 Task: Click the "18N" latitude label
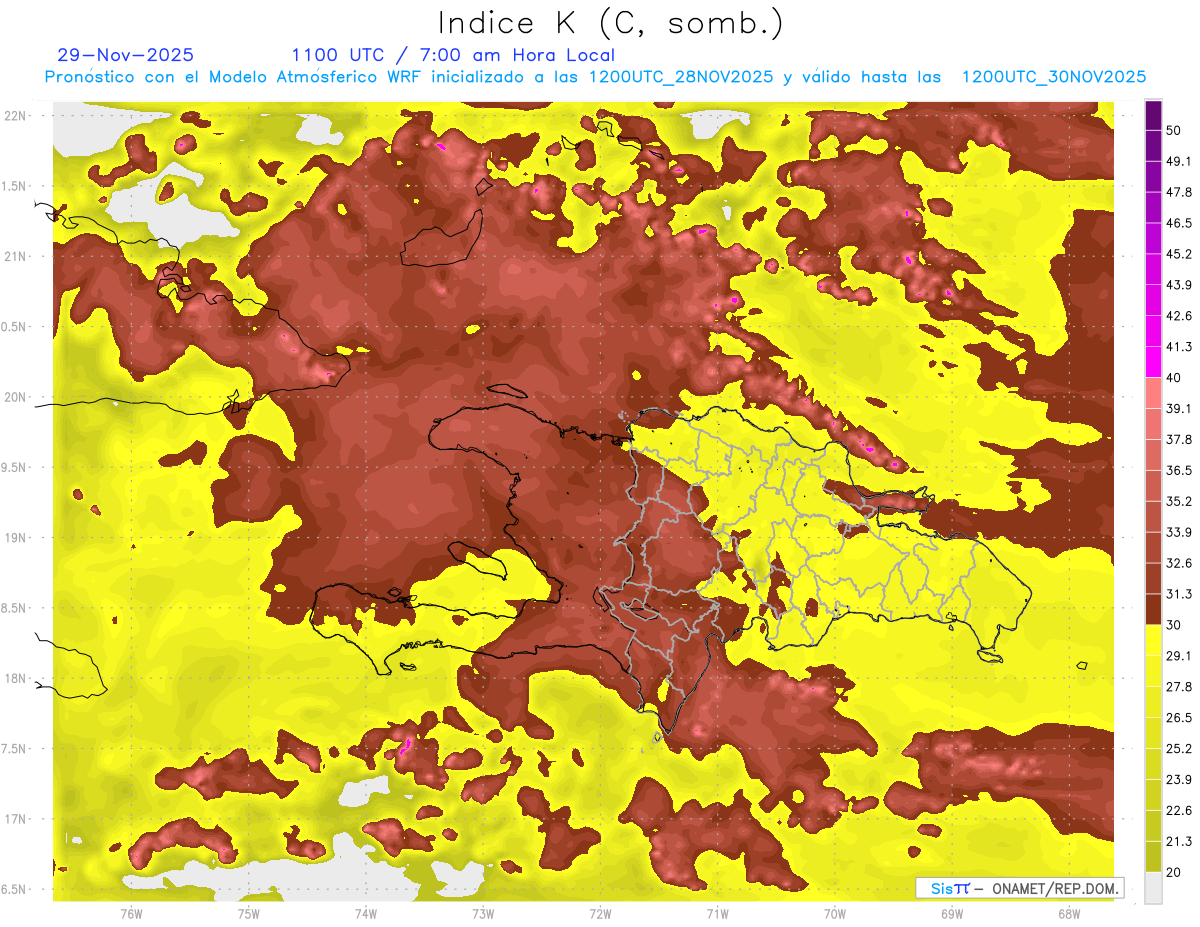[15, 678]
